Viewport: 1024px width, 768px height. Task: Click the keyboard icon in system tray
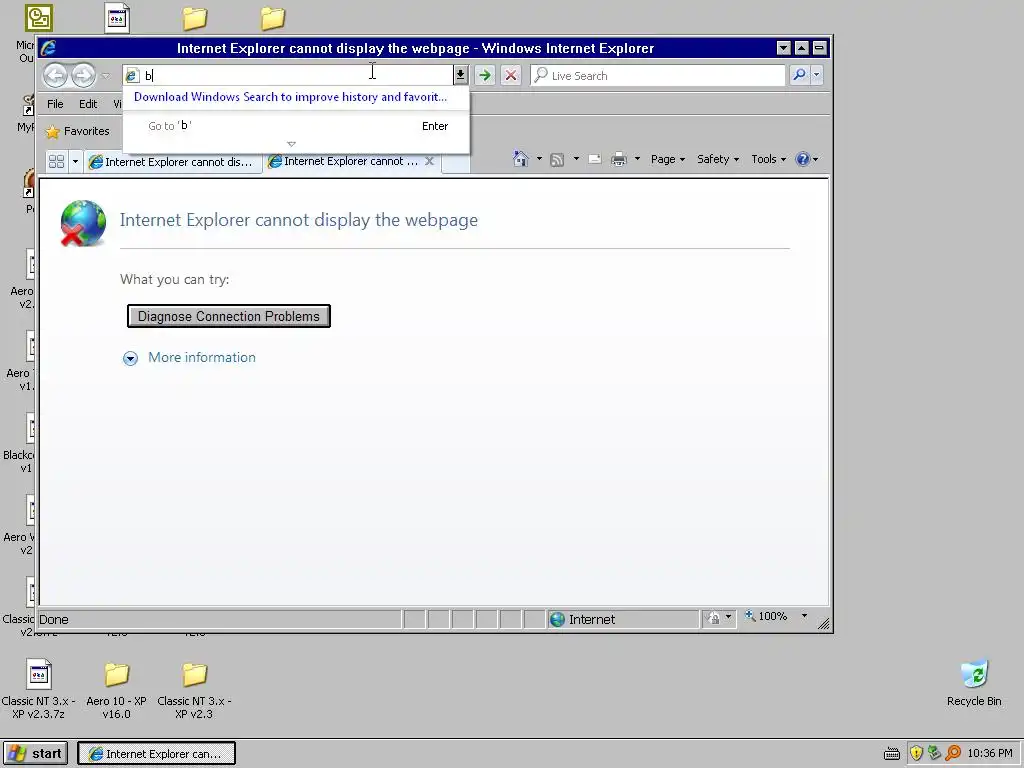(x=891, y=754)
